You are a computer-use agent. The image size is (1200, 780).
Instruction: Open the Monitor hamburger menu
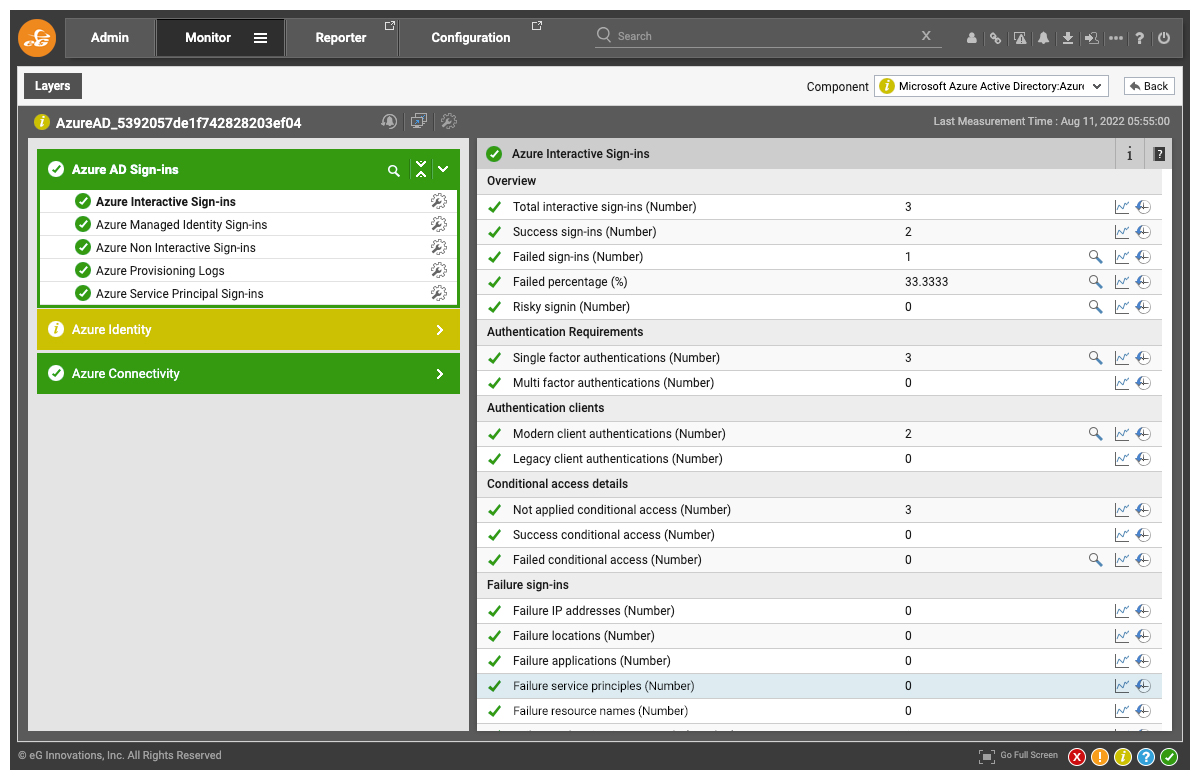click(x=260, y=38)
